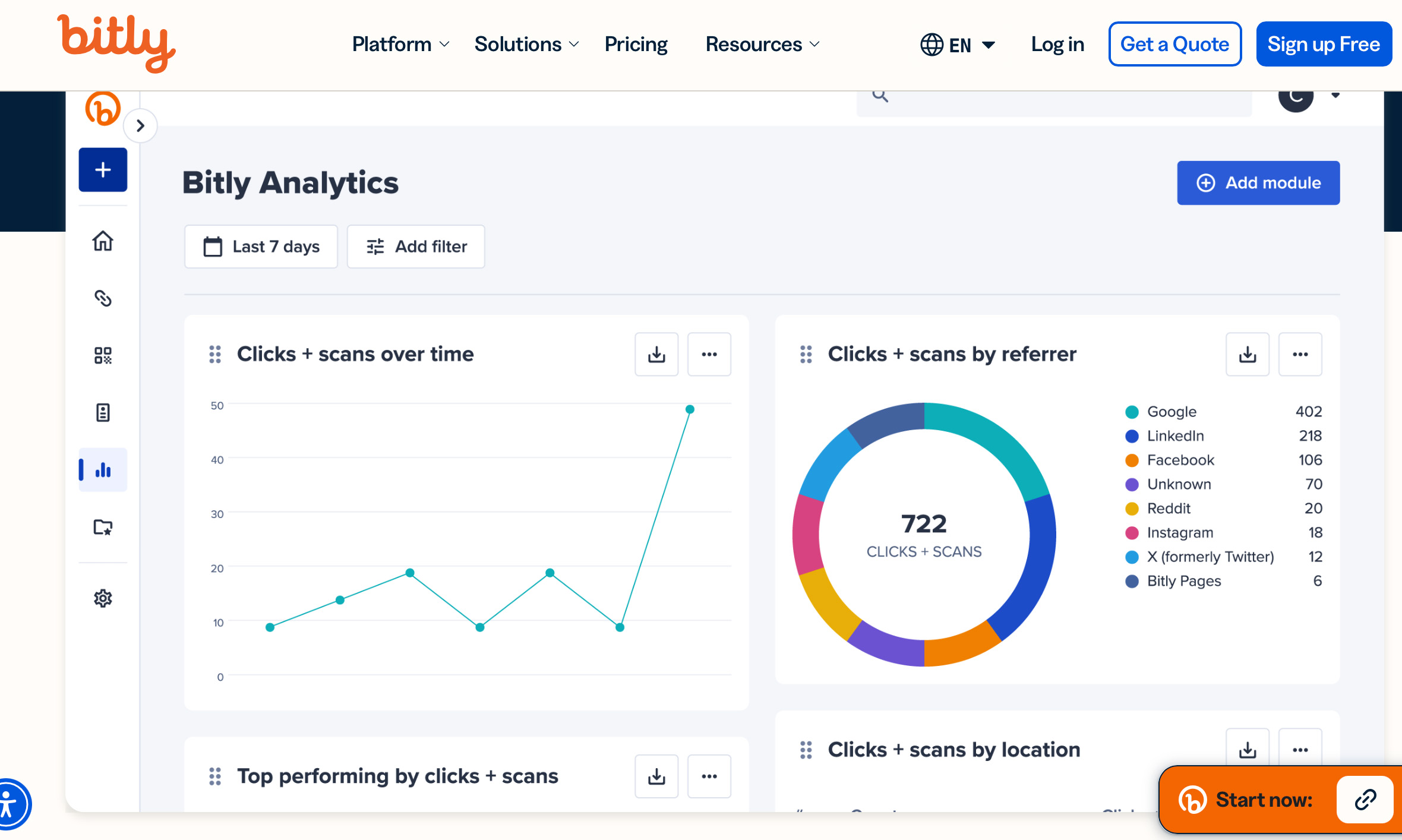This screenshot has height=840, width=1402.
Task: Click the Instagram legend entry
Action: click(x=1223, y=533)
